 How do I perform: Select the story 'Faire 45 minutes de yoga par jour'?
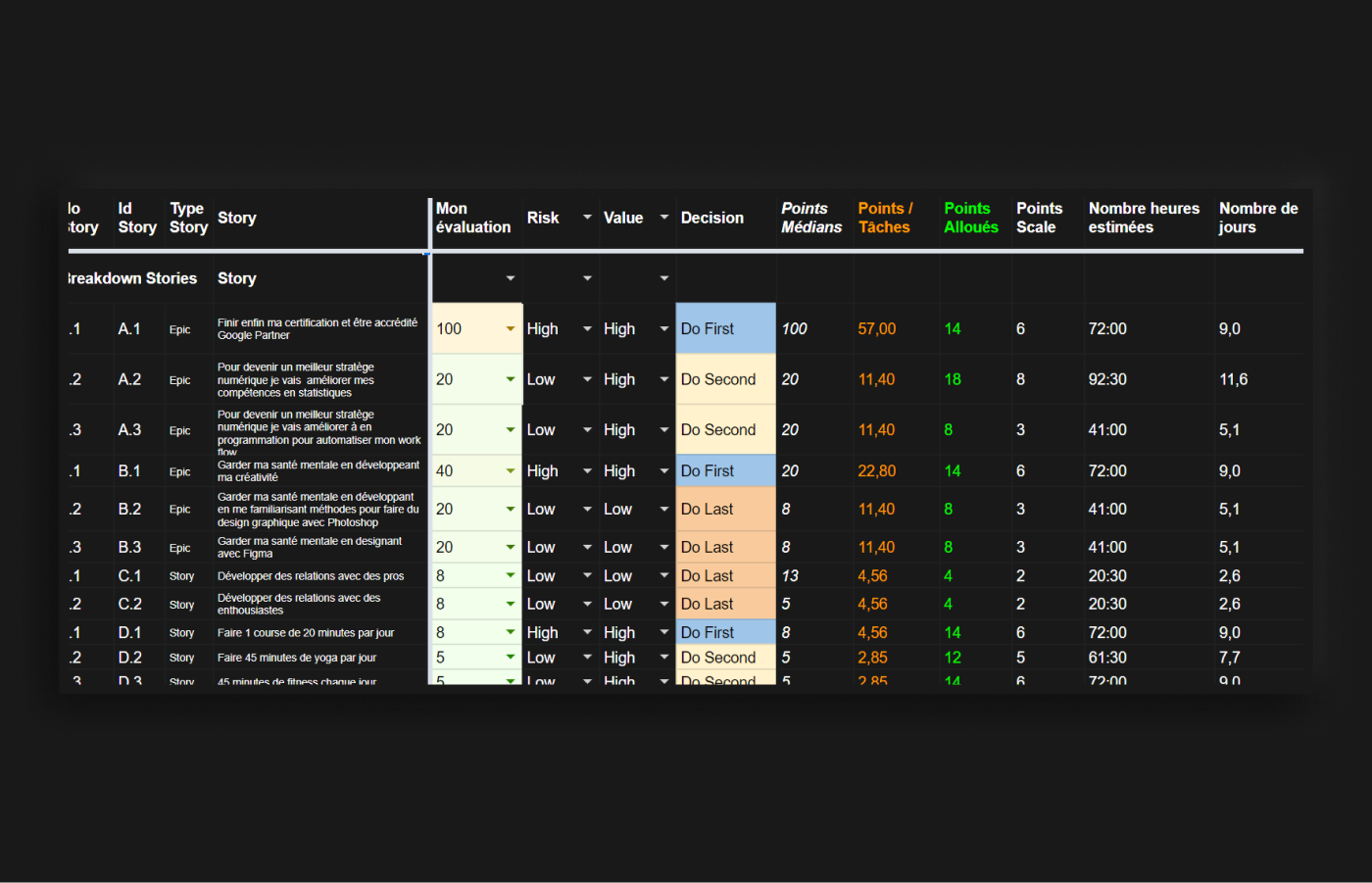[297, 658]
